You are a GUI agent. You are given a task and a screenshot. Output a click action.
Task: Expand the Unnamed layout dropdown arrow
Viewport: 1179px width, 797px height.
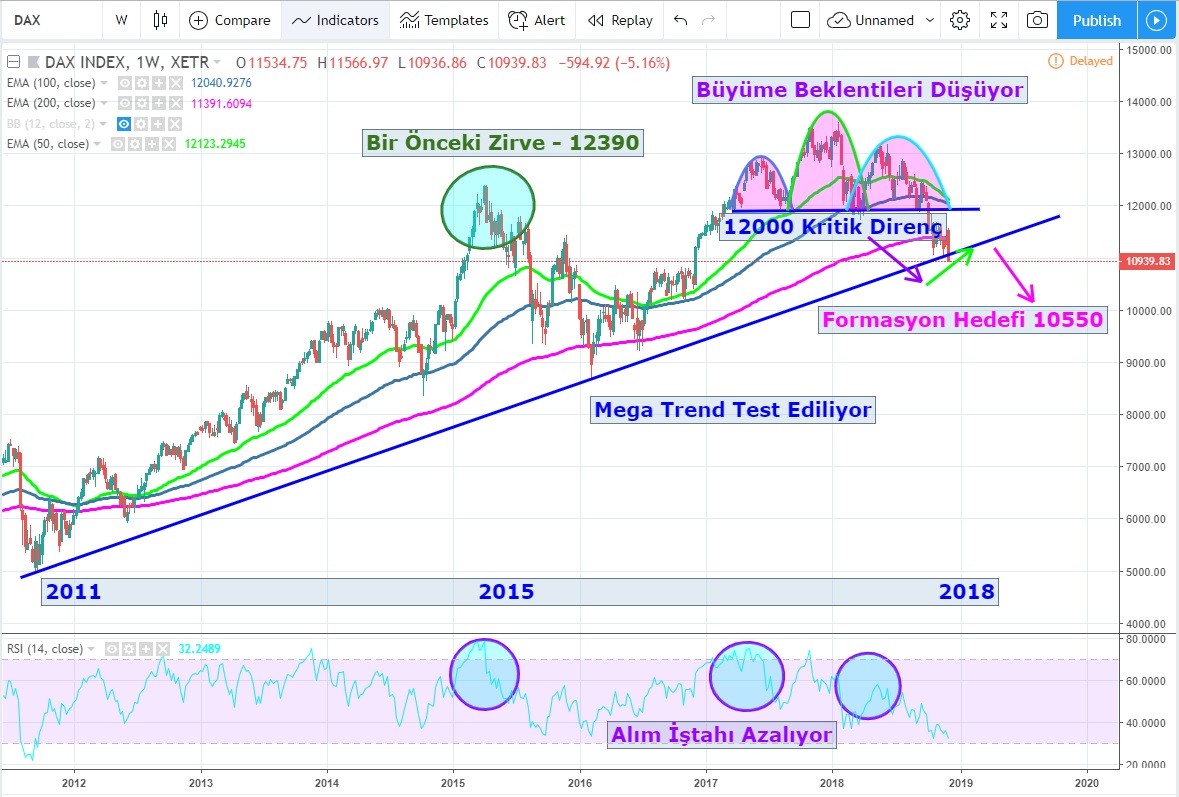[x=931, y=20]
